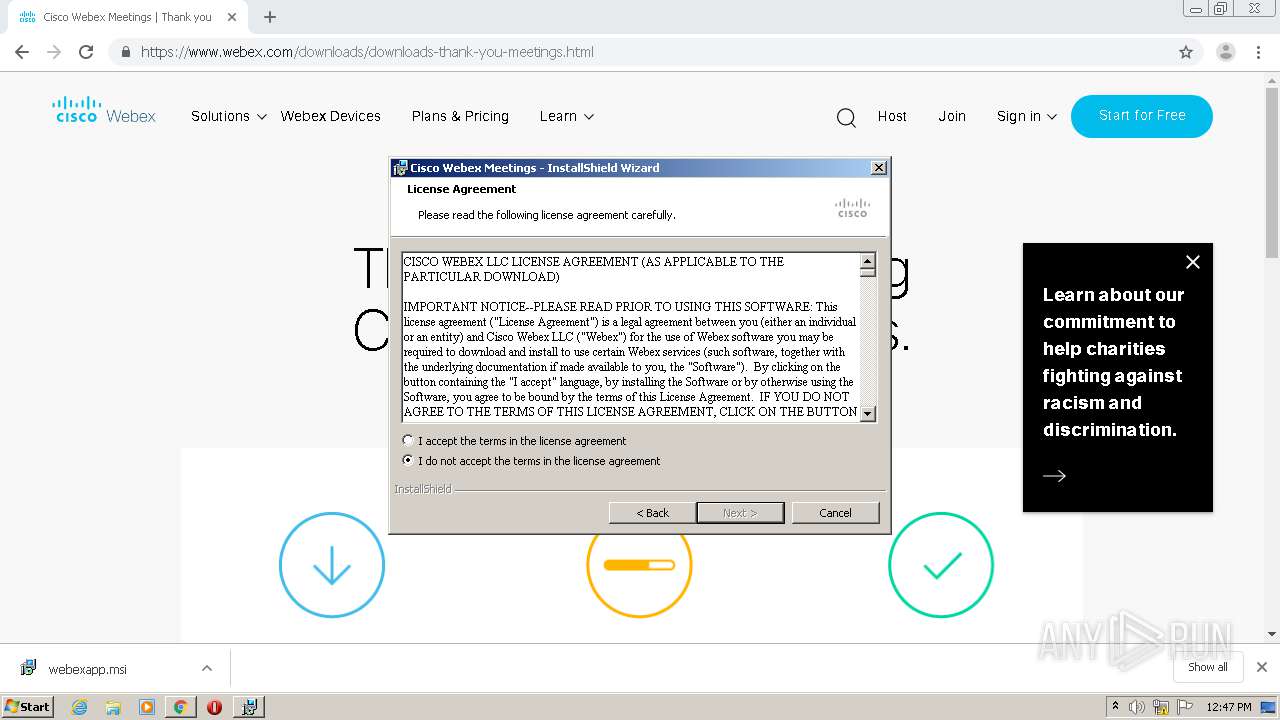
Task: Switch to the Cisco Webex Meetings tab
Action: 127,17
